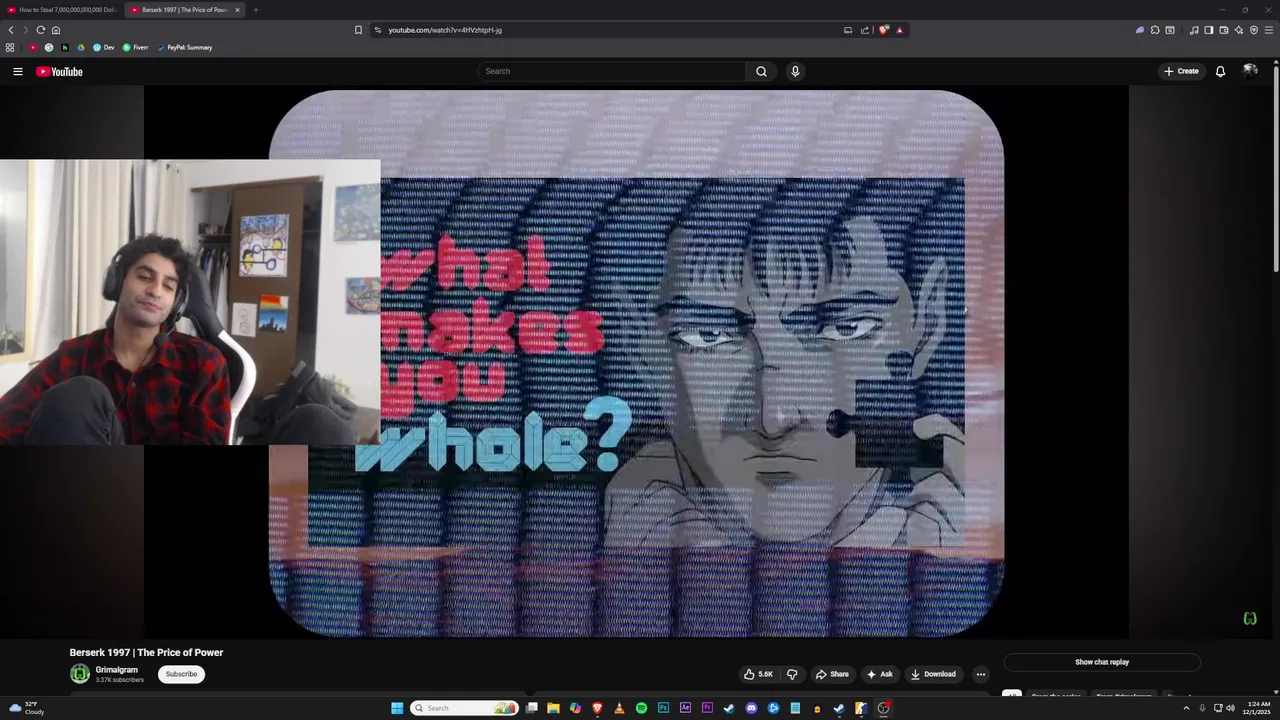The width and height of the screenshot is (1280, 720).
Task: Open Windows Start menu
Action: tap(397, 708)
